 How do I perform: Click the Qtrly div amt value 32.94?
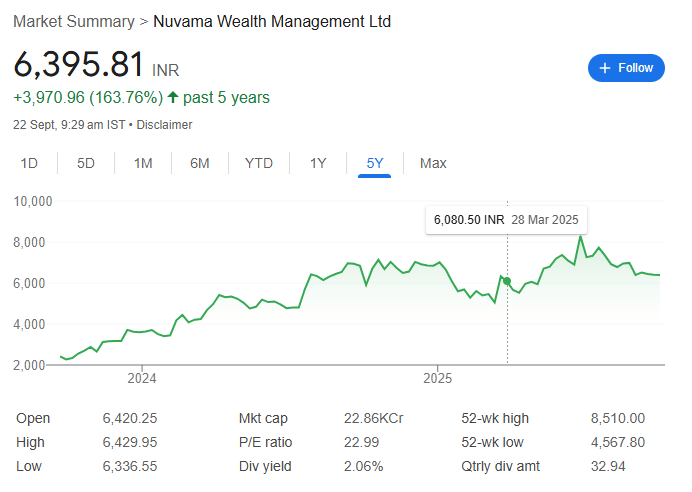[x=608, y=466]
